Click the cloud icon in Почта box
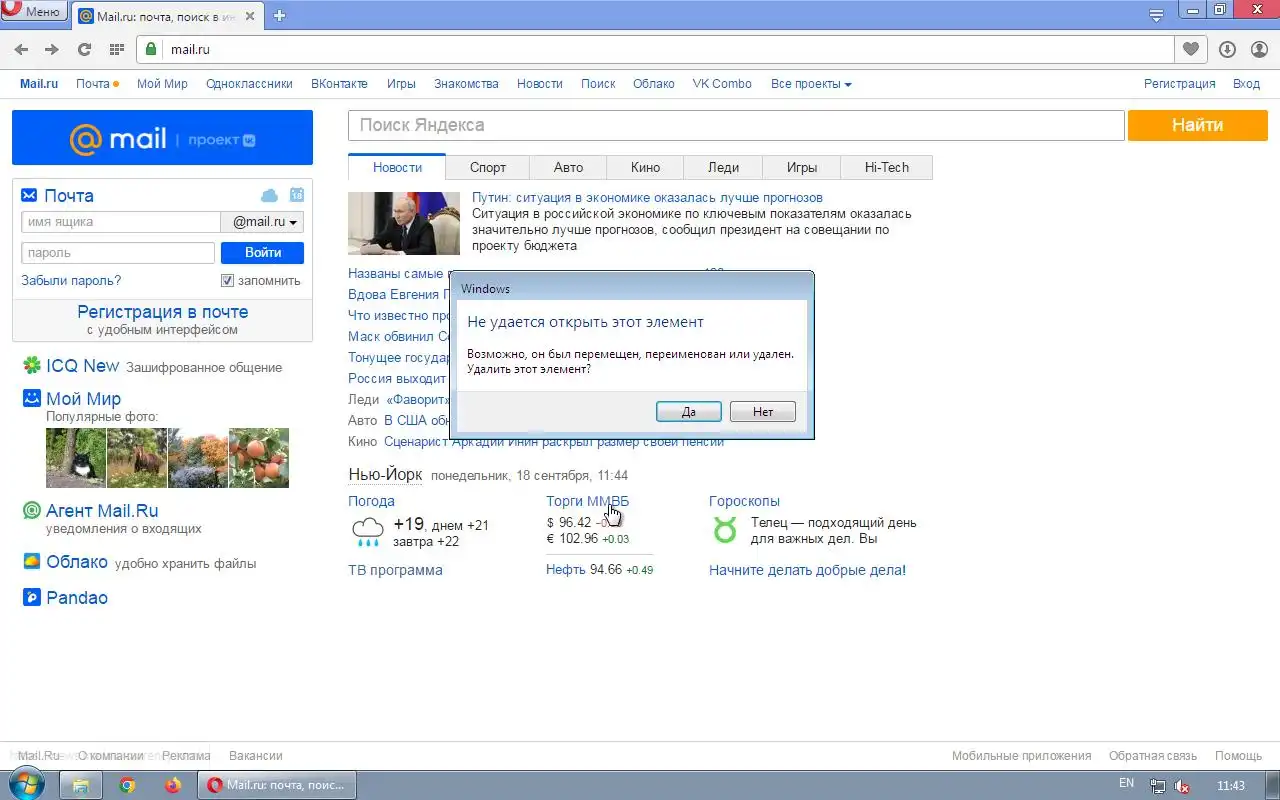Image resolution: width=1280 pixels, height=800 pixels. (x=269, y=195)
